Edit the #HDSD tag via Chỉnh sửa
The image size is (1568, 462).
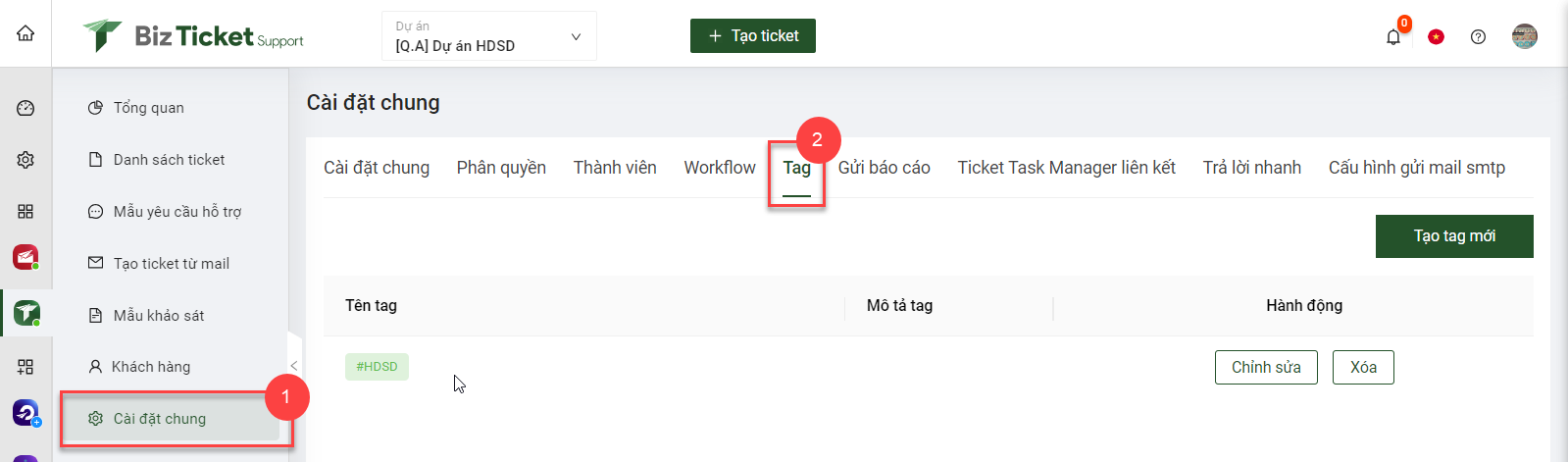click(x=1266, y=367)
